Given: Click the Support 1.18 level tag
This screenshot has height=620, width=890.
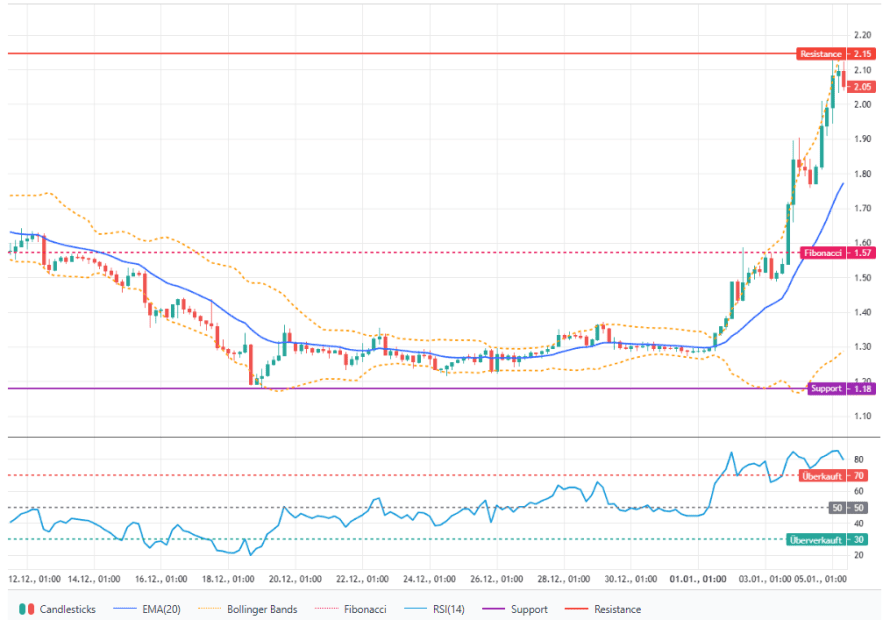Looking at the screenshot, I should 838,388.
